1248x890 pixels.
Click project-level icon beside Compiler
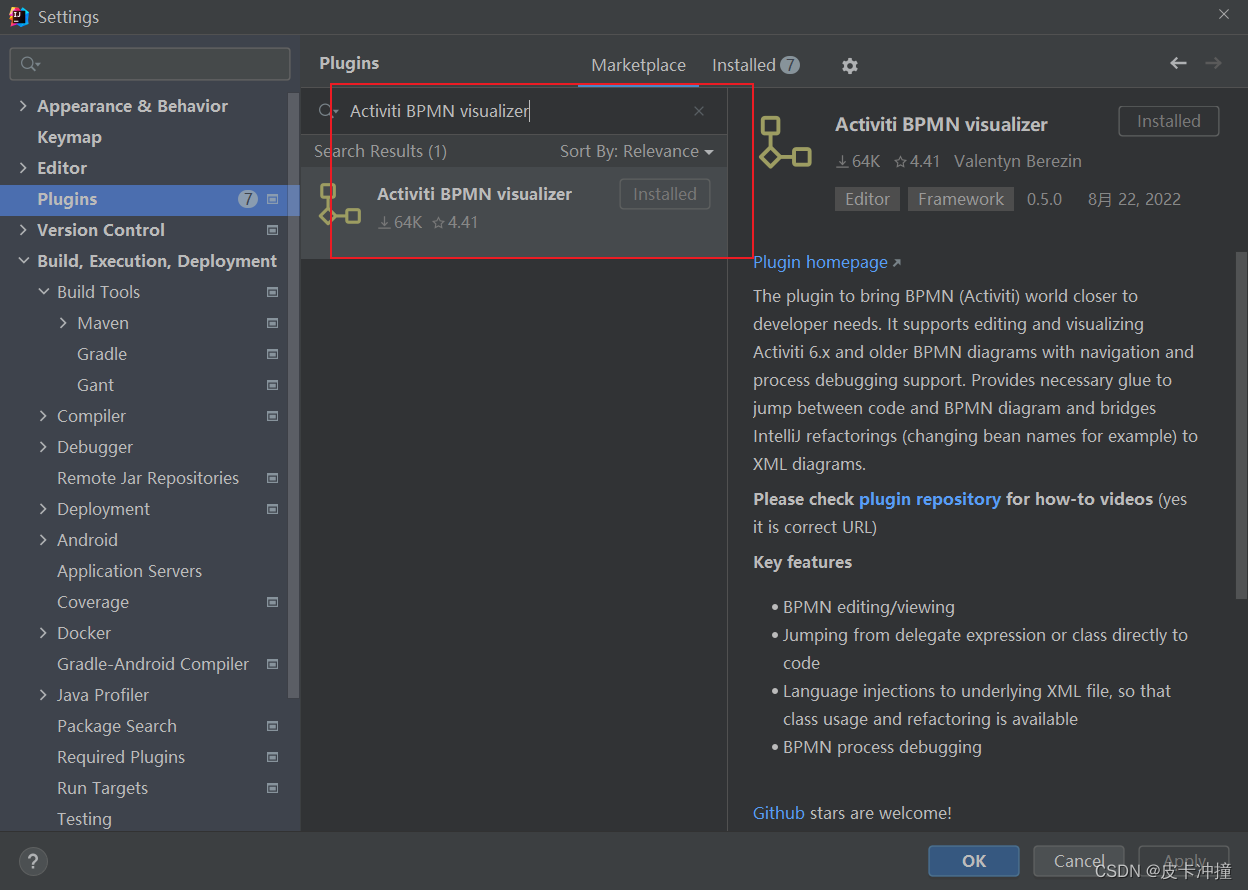272,416
